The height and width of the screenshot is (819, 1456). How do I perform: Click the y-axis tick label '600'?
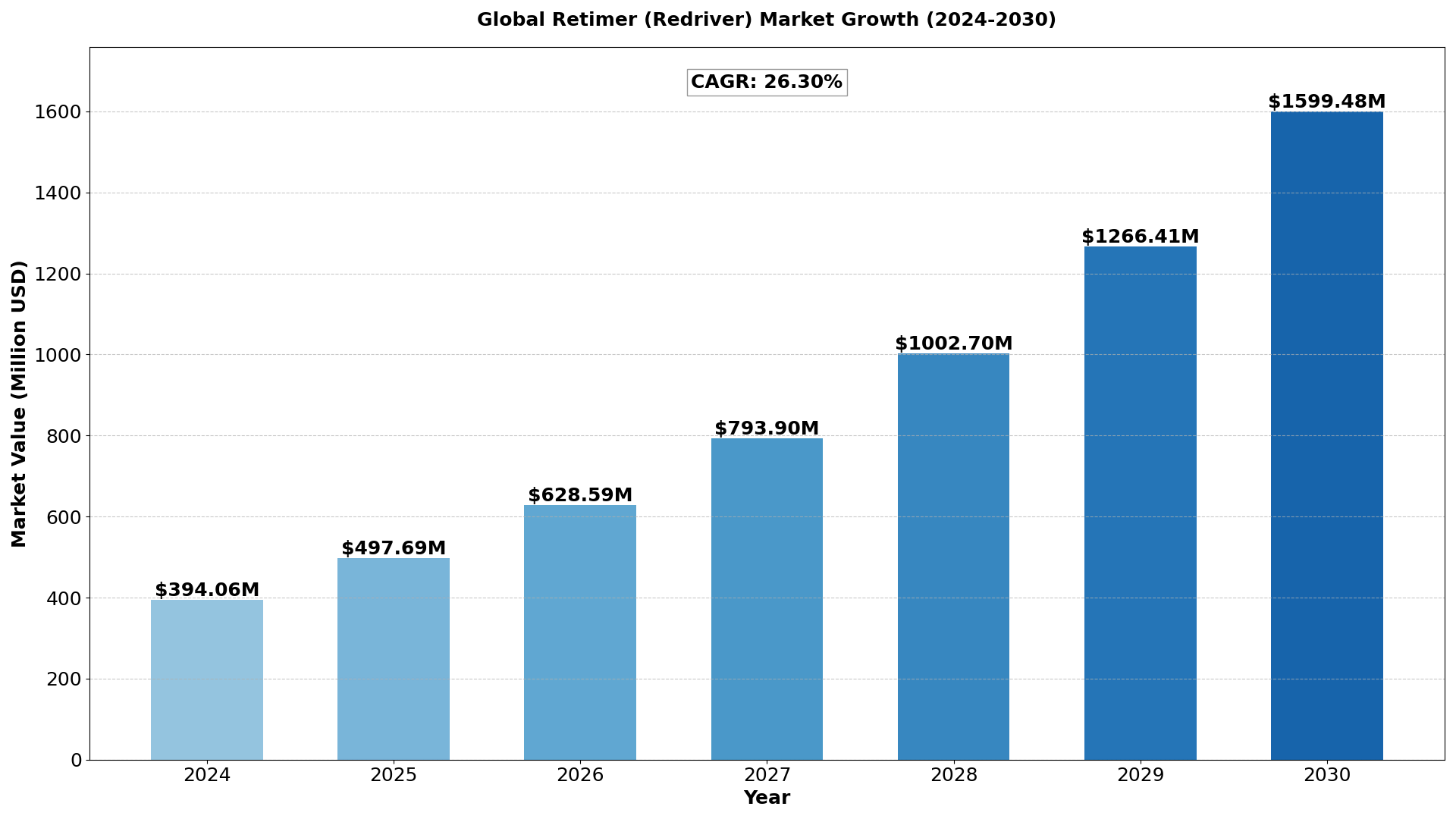64,517
